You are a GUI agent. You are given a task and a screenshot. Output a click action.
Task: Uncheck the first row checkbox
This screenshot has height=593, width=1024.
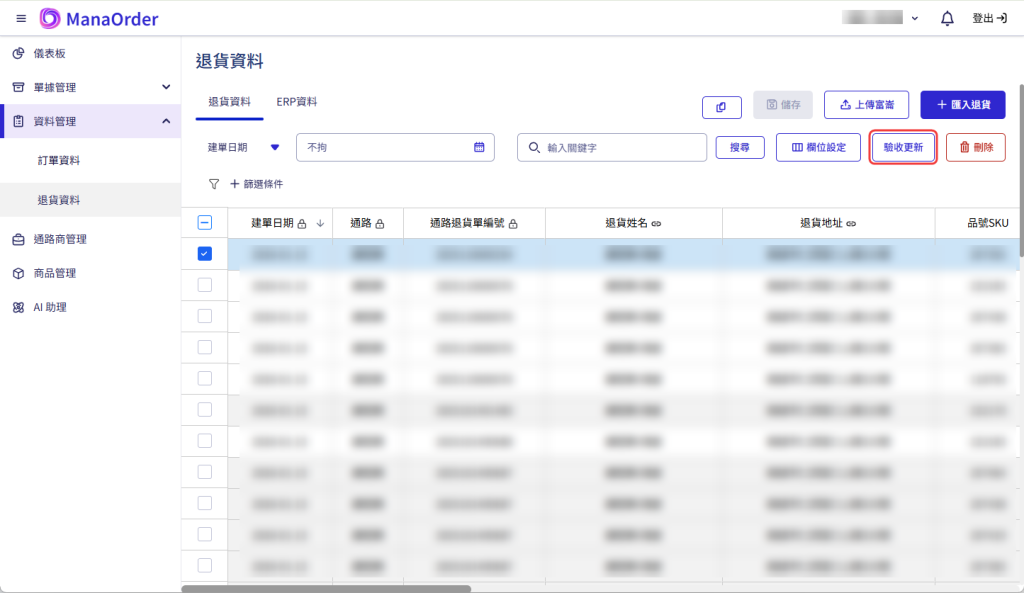pyautogui.click(x=204, y=254)
